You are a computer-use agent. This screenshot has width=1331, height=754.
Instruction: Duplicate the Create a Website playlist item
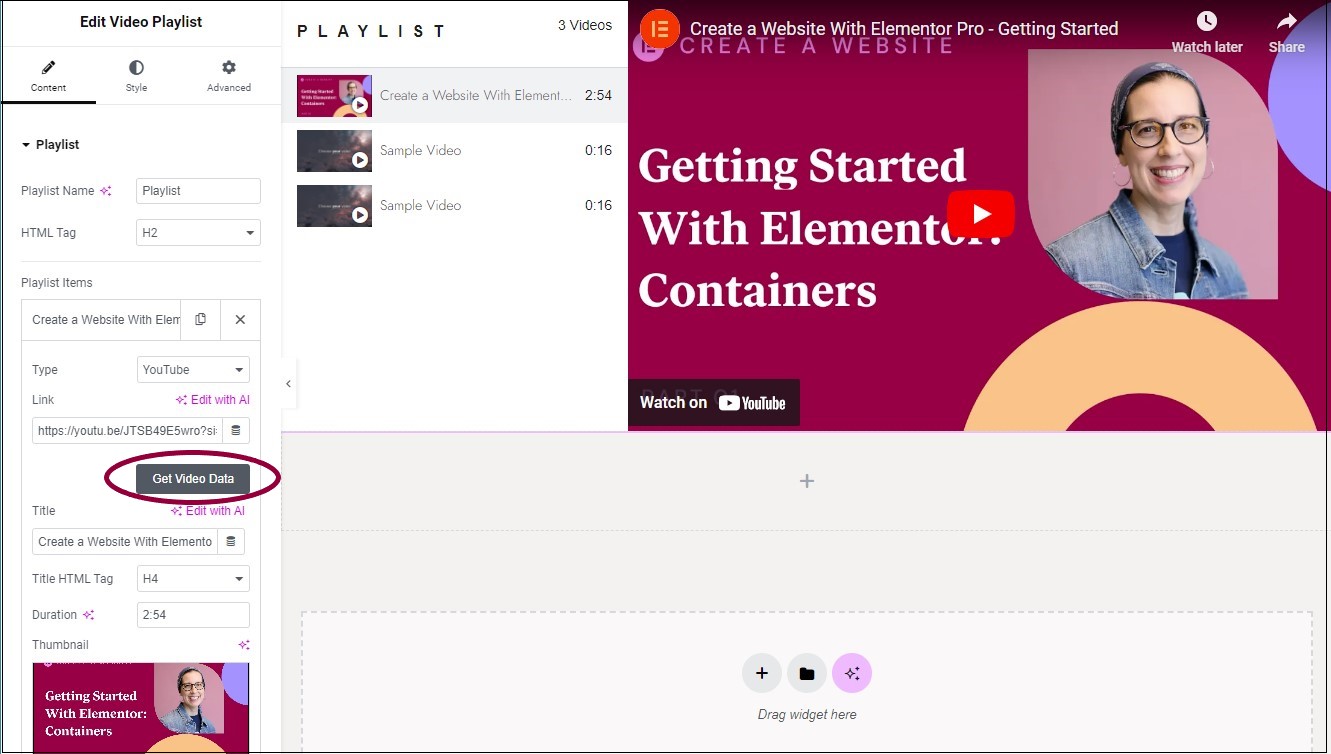coord(200,320)
